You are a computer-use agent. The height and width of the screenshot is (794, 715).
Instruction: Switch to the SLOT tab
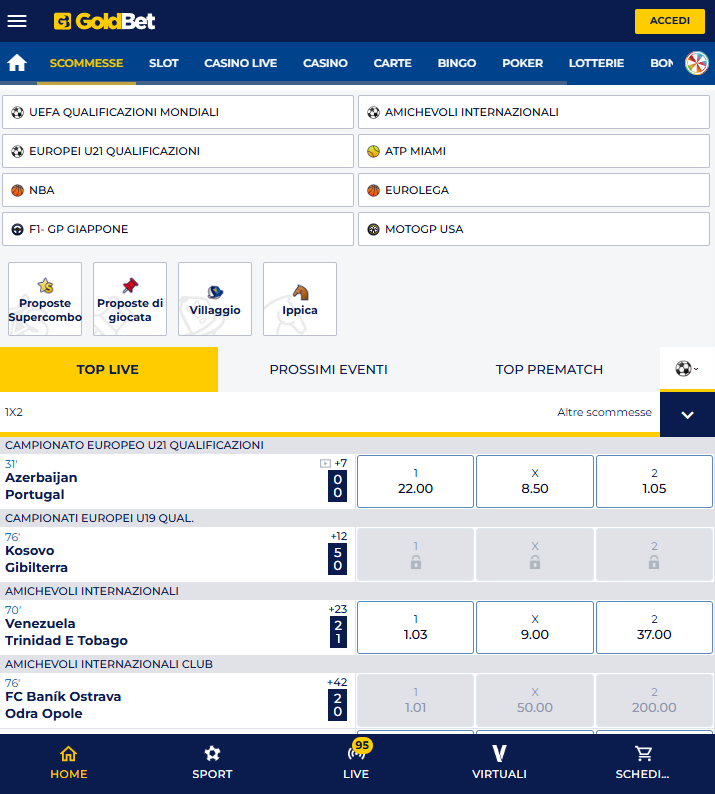[164, 63]
